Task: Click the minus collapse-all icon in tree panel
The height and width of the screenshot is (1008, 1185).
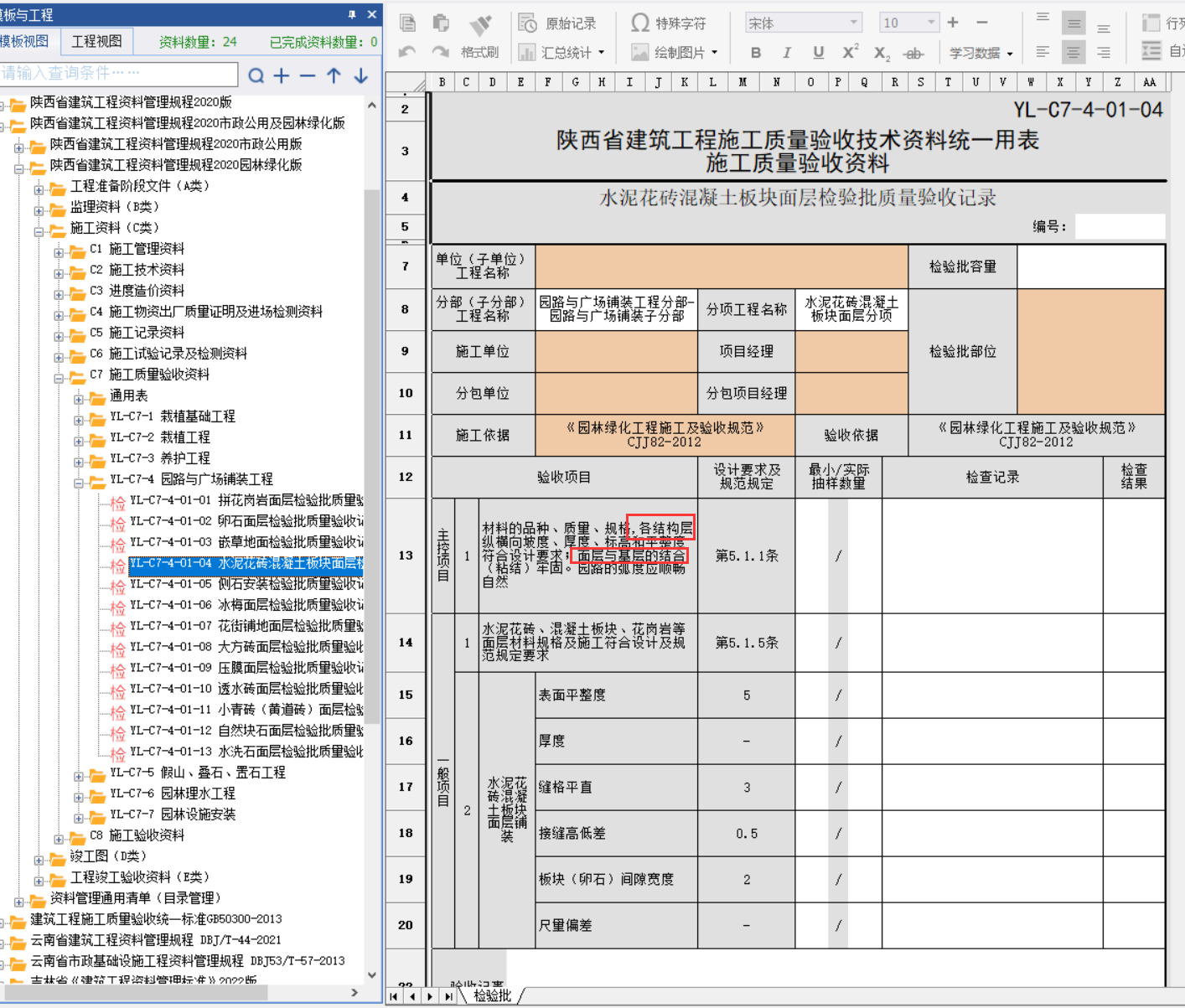Action: tap(308, 76)
